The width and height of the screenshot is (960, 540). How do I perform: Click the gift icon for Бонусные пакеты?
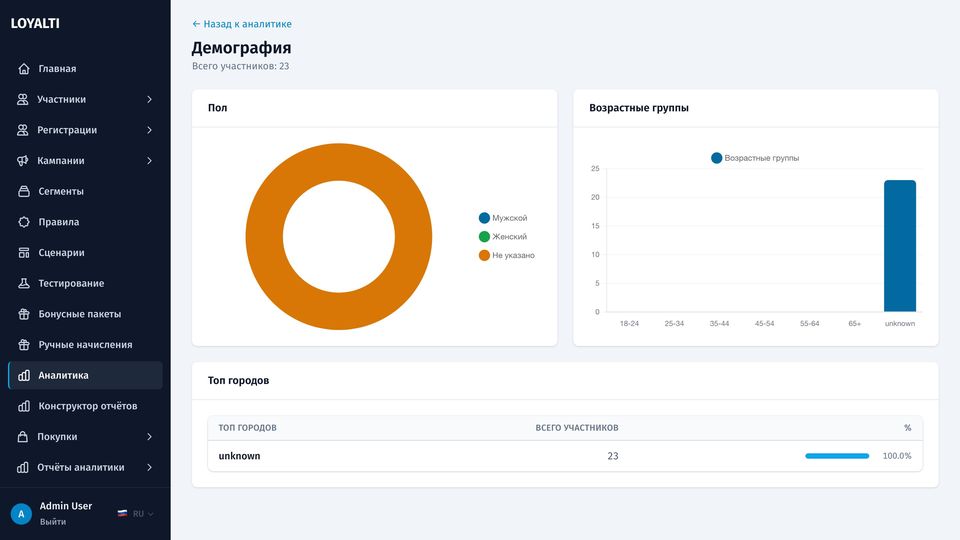point(24,313)
